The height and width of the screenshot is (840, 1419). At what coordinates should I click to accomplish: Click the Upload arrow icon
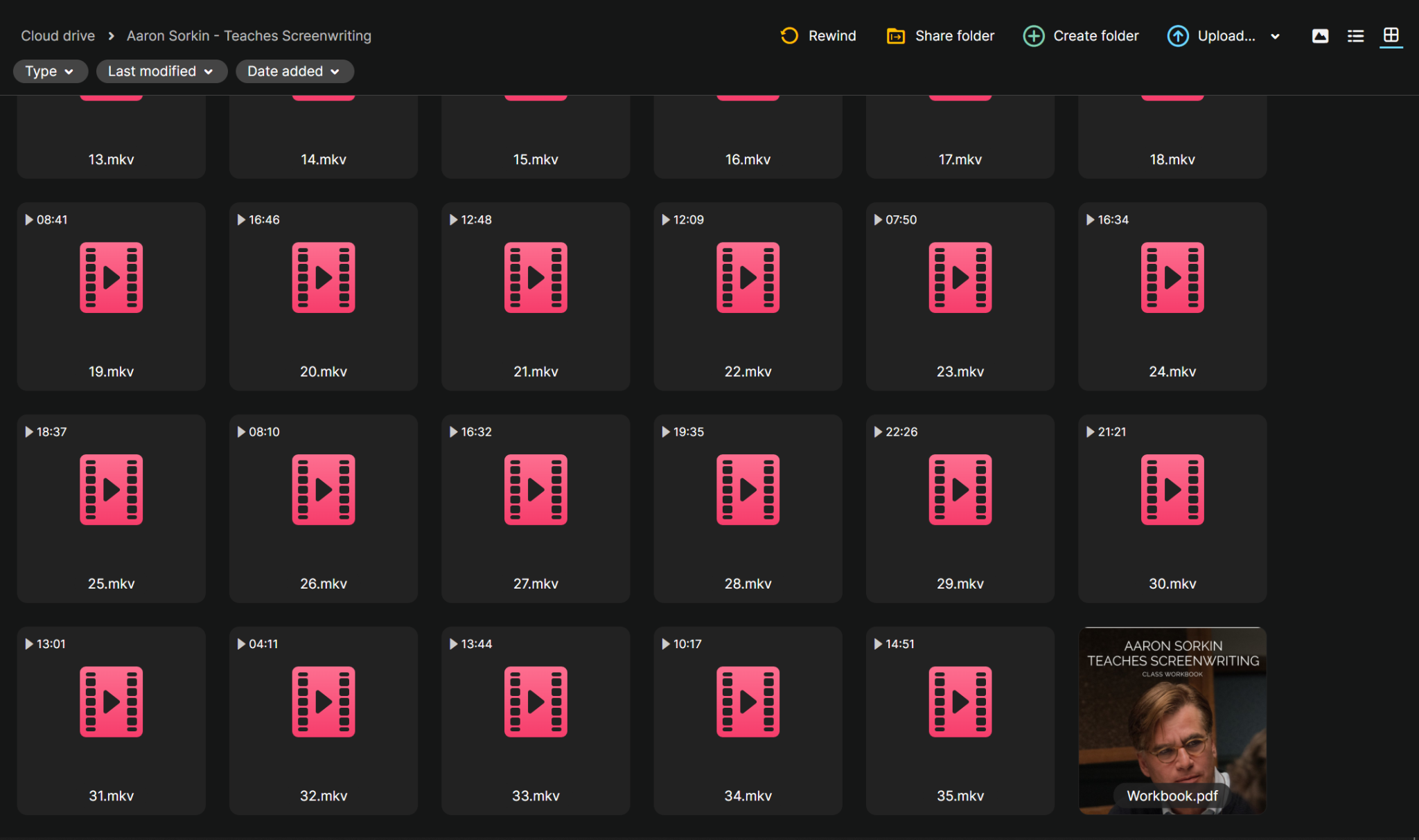(x=1177, y=35)
